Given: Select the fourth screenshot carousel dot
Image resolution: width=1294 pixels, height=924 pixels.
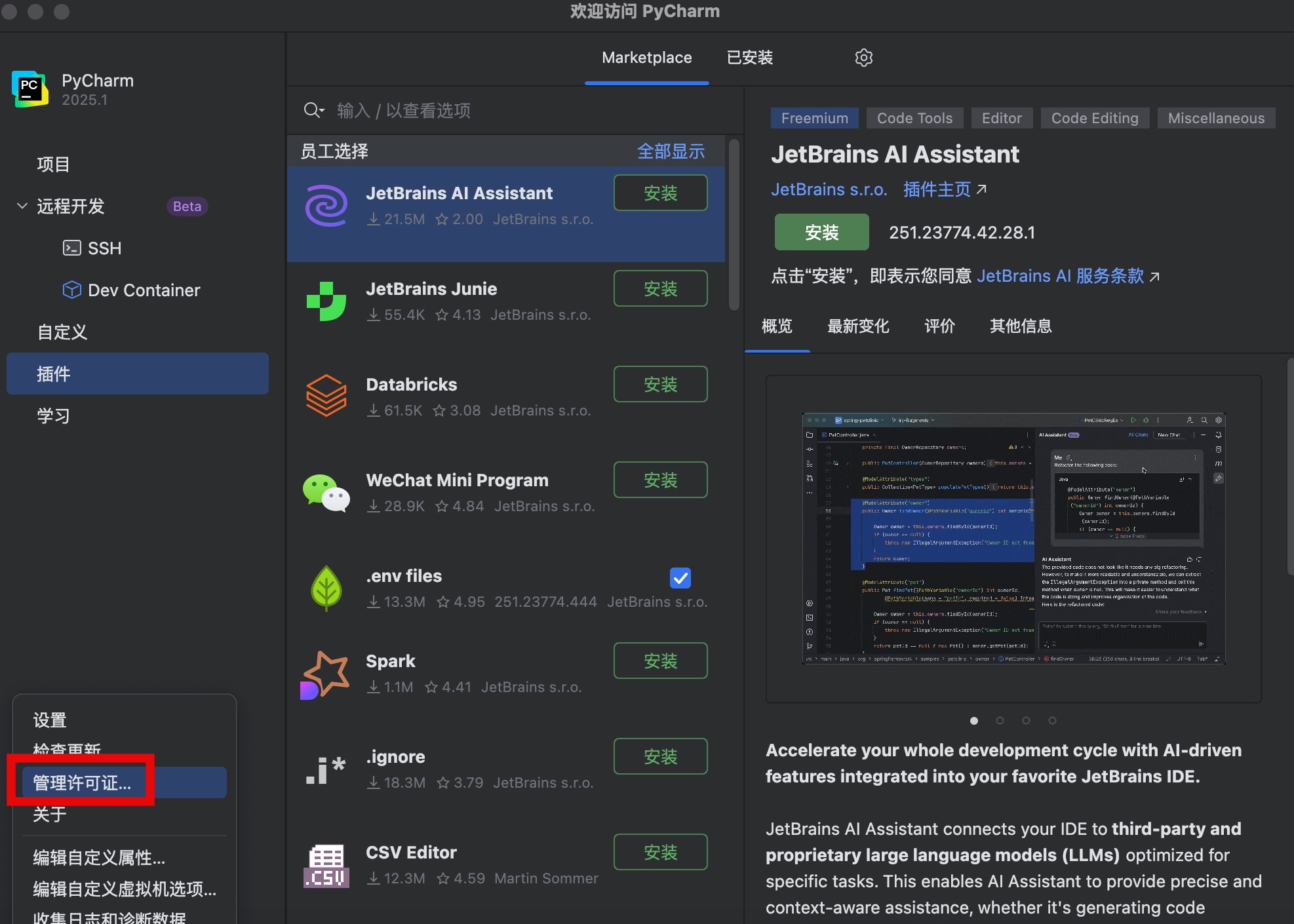Looking at the screenshot, I should point(1052,721).
